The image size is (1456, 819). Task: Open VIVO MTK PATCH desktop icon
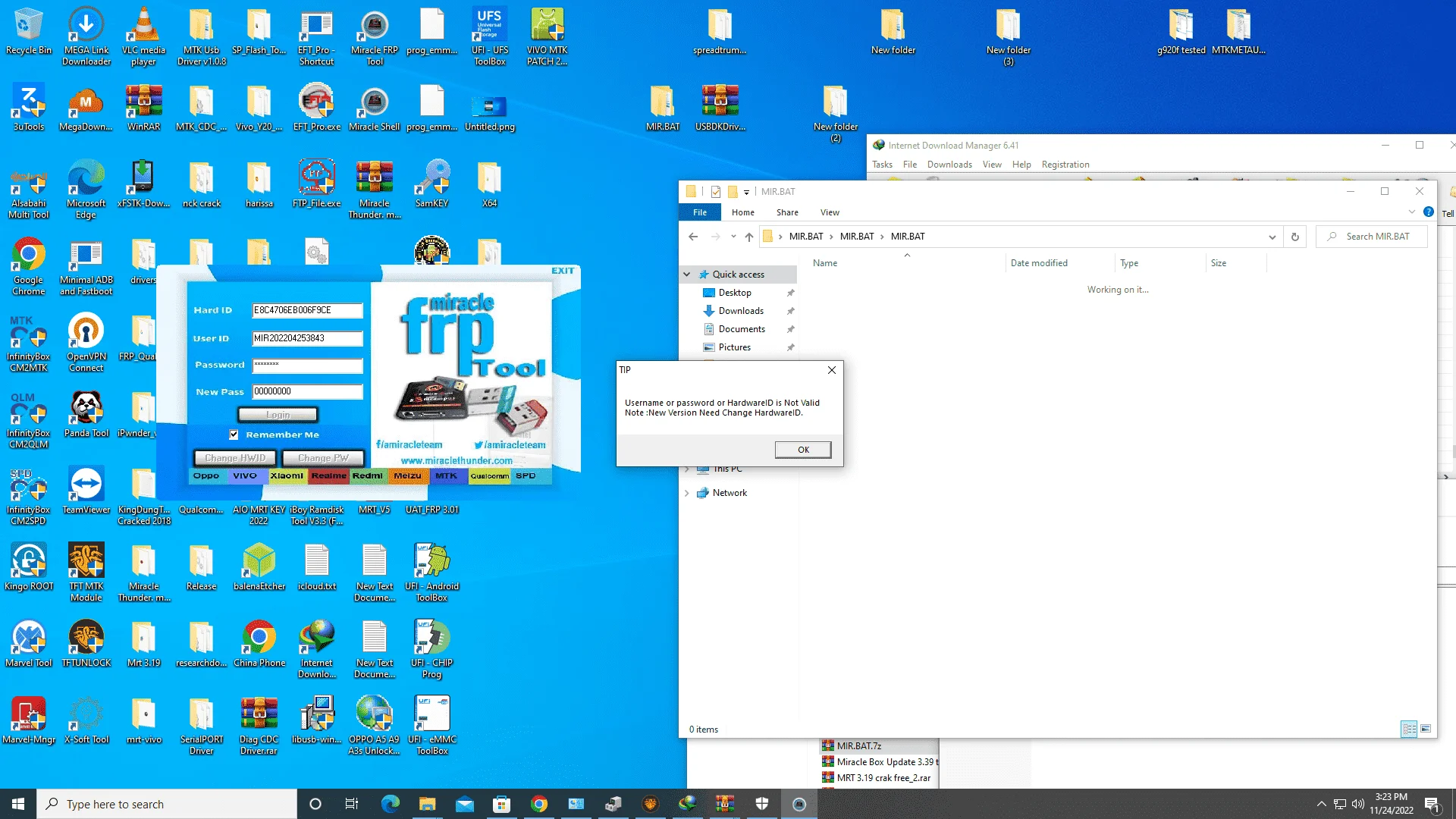(548, 36)
